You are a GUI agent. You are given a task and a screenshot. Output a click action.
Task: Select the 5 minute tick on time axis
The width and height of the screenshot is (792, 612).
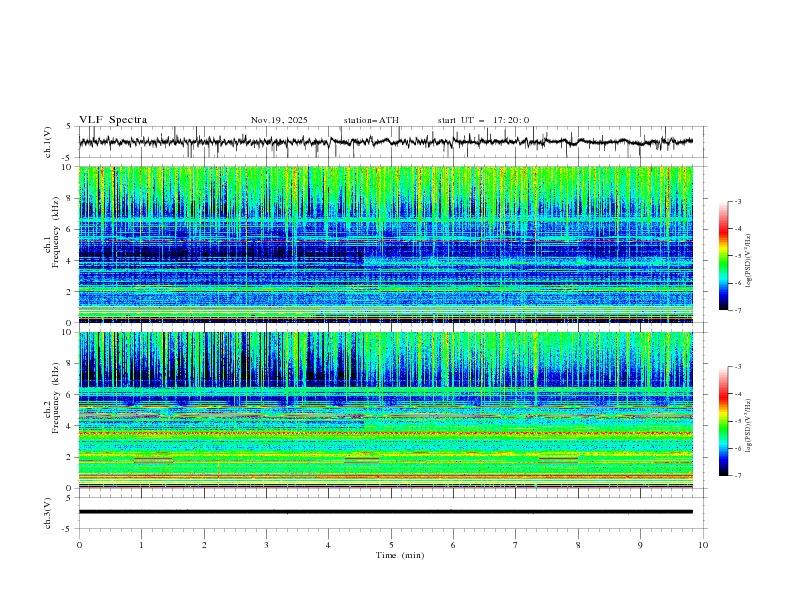point(391,544)
